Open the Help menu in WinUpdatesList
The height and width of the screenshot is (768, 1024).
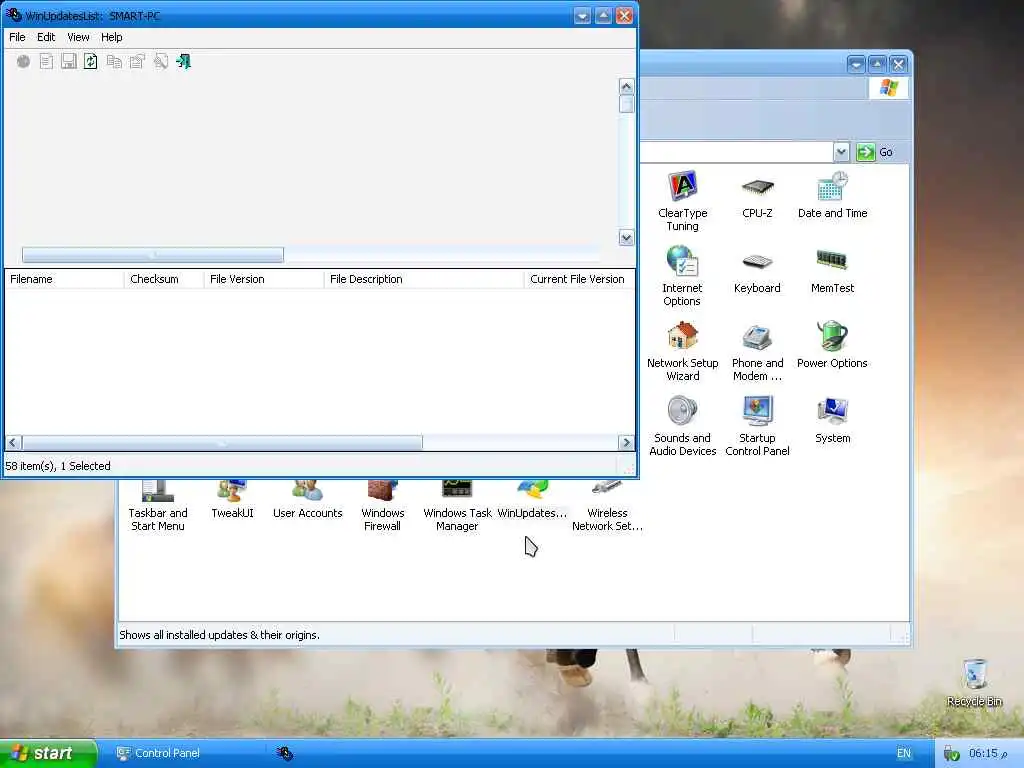tap(112, 37)
